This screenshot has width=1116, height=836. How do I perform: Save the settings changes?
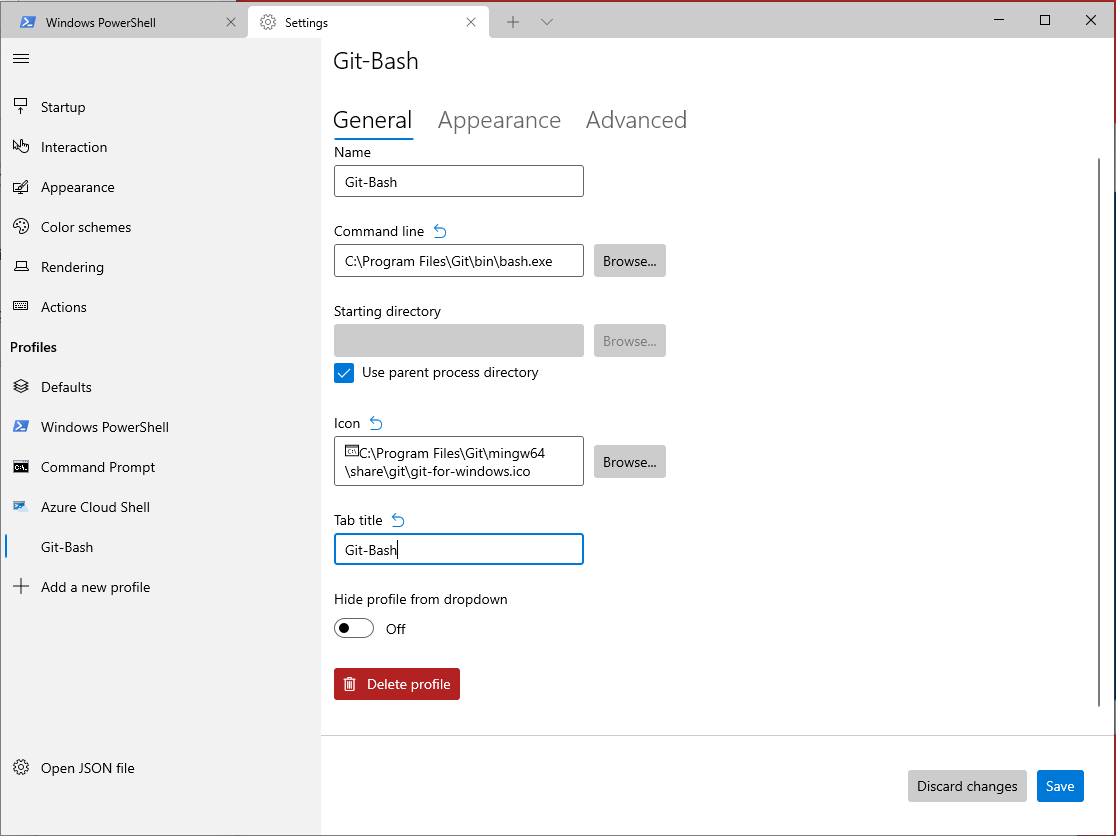coord(1060,786)
